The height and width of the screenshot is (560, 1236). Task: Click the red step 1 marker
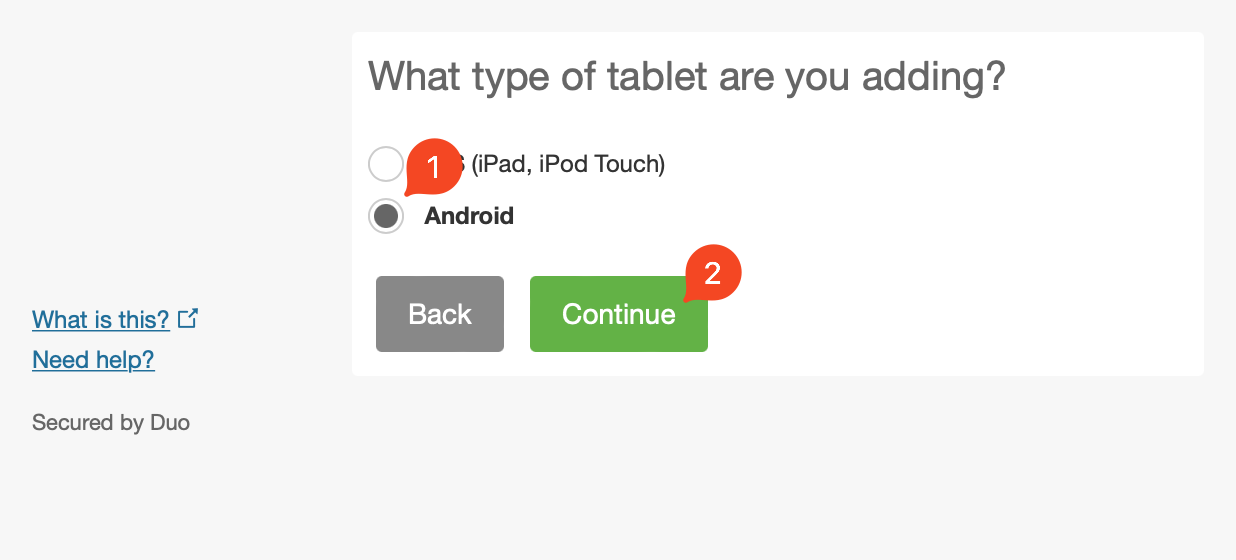tap(433, 167)
